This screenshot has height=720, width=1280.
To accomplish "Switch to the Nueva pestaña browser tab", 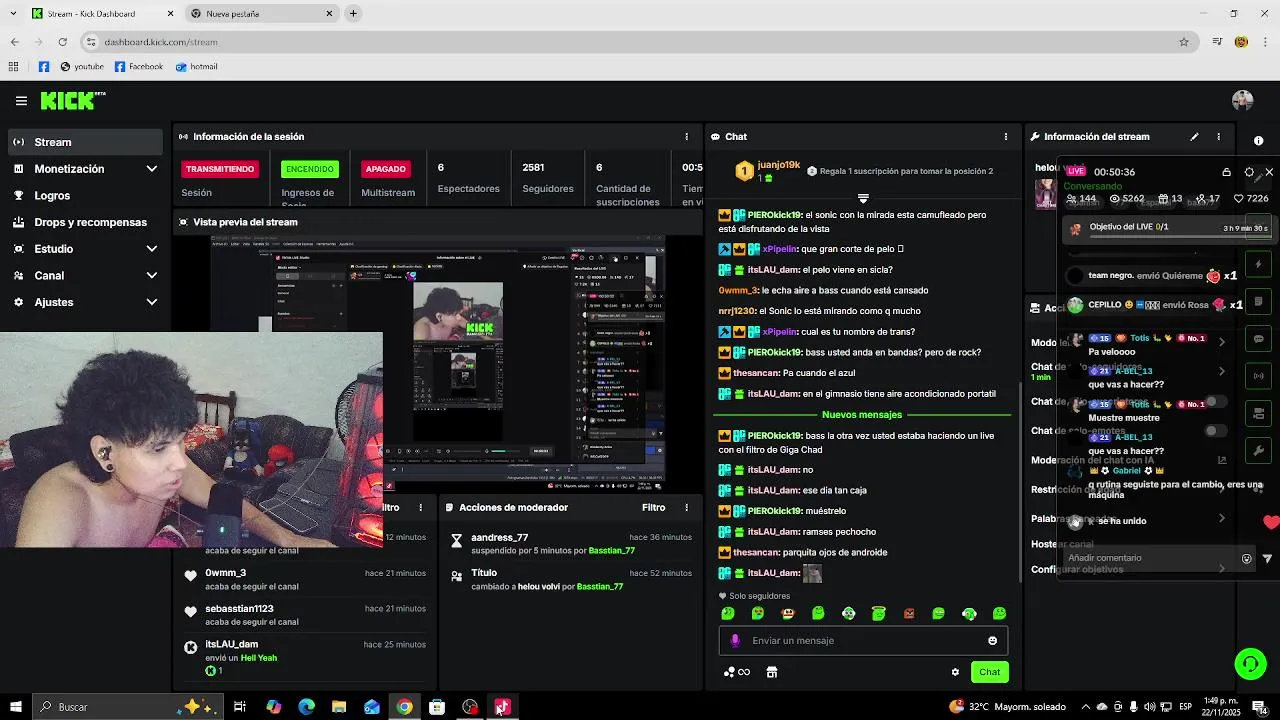I will click(263, 14).
